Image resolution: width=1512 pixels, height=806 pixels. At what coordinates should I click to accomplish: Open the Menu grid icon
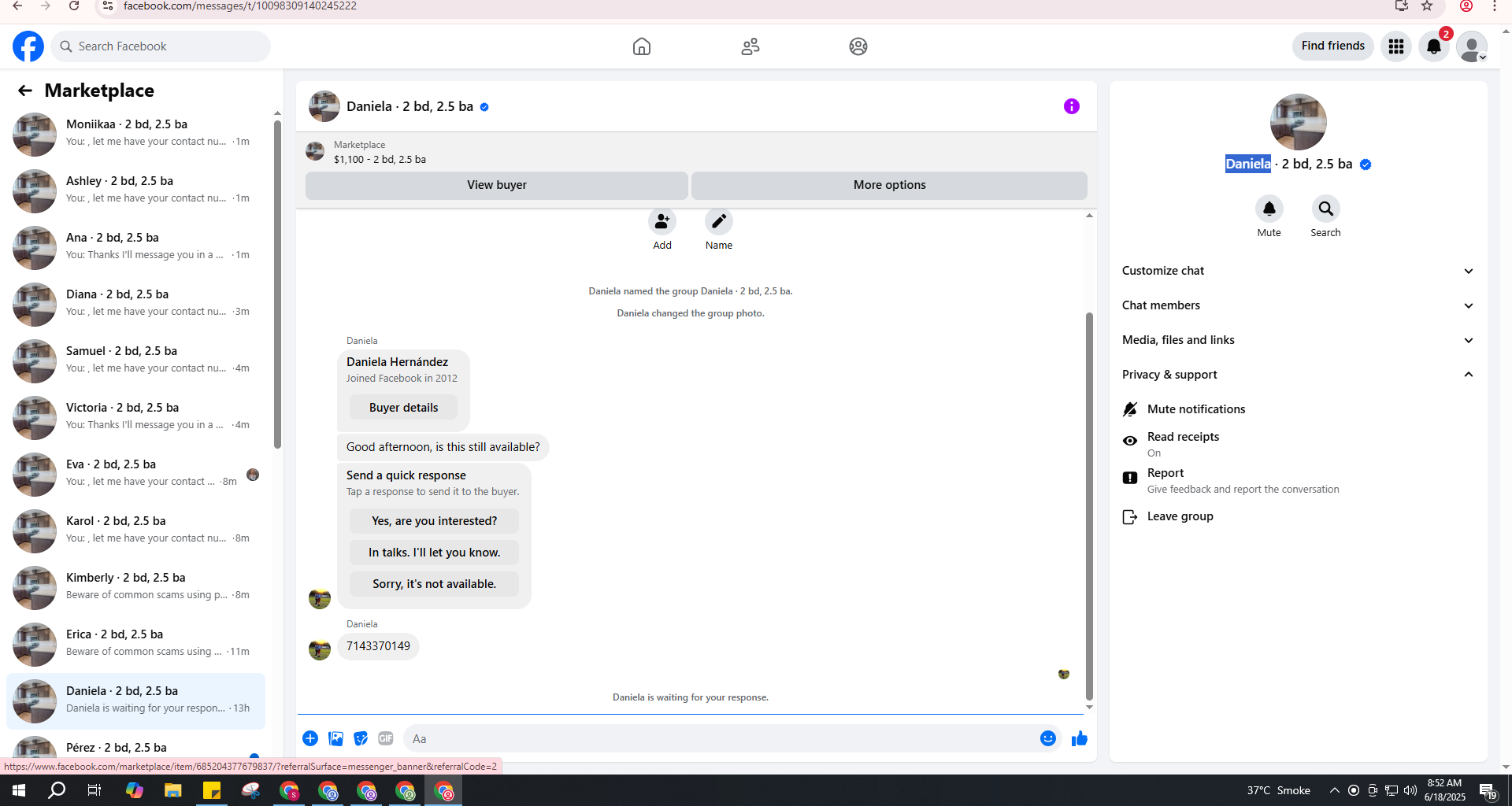pos(1396,46)
